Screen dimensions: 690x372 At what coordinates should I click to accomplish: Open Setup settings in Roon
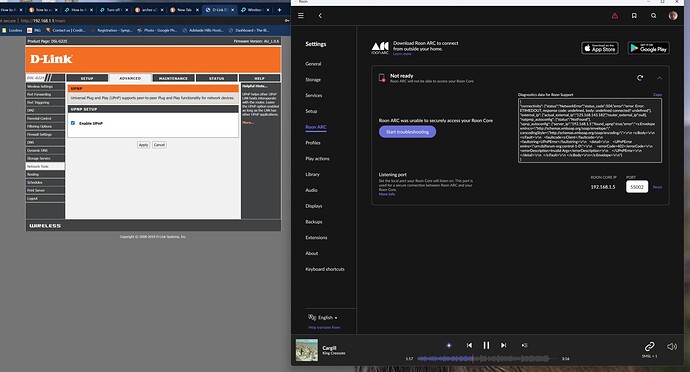click(x=311, y=111)
